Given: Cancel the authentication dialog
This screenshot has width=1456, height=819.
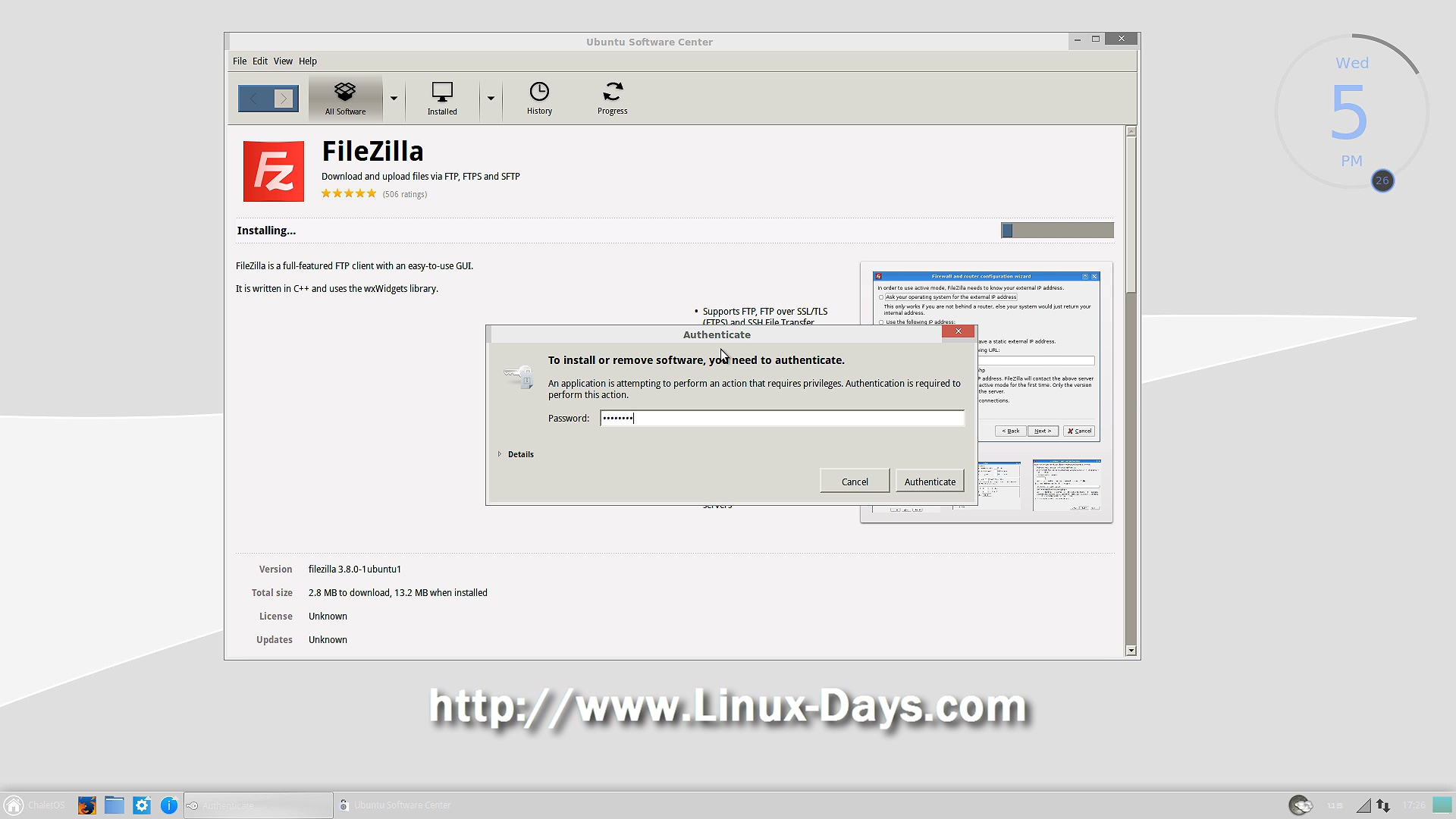Looking at the screenshot, I should 855,482.
